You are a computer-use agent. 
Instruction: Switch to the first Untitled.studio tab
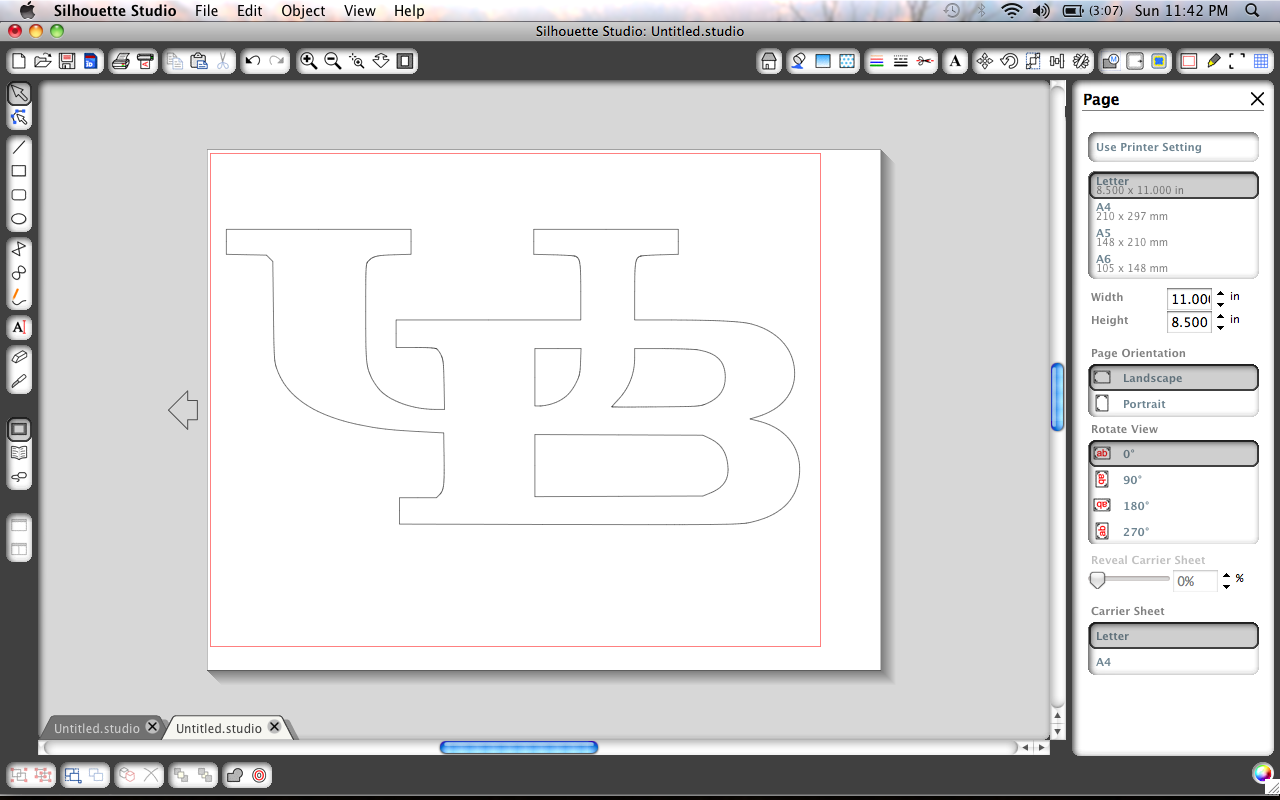coord(97,728)
